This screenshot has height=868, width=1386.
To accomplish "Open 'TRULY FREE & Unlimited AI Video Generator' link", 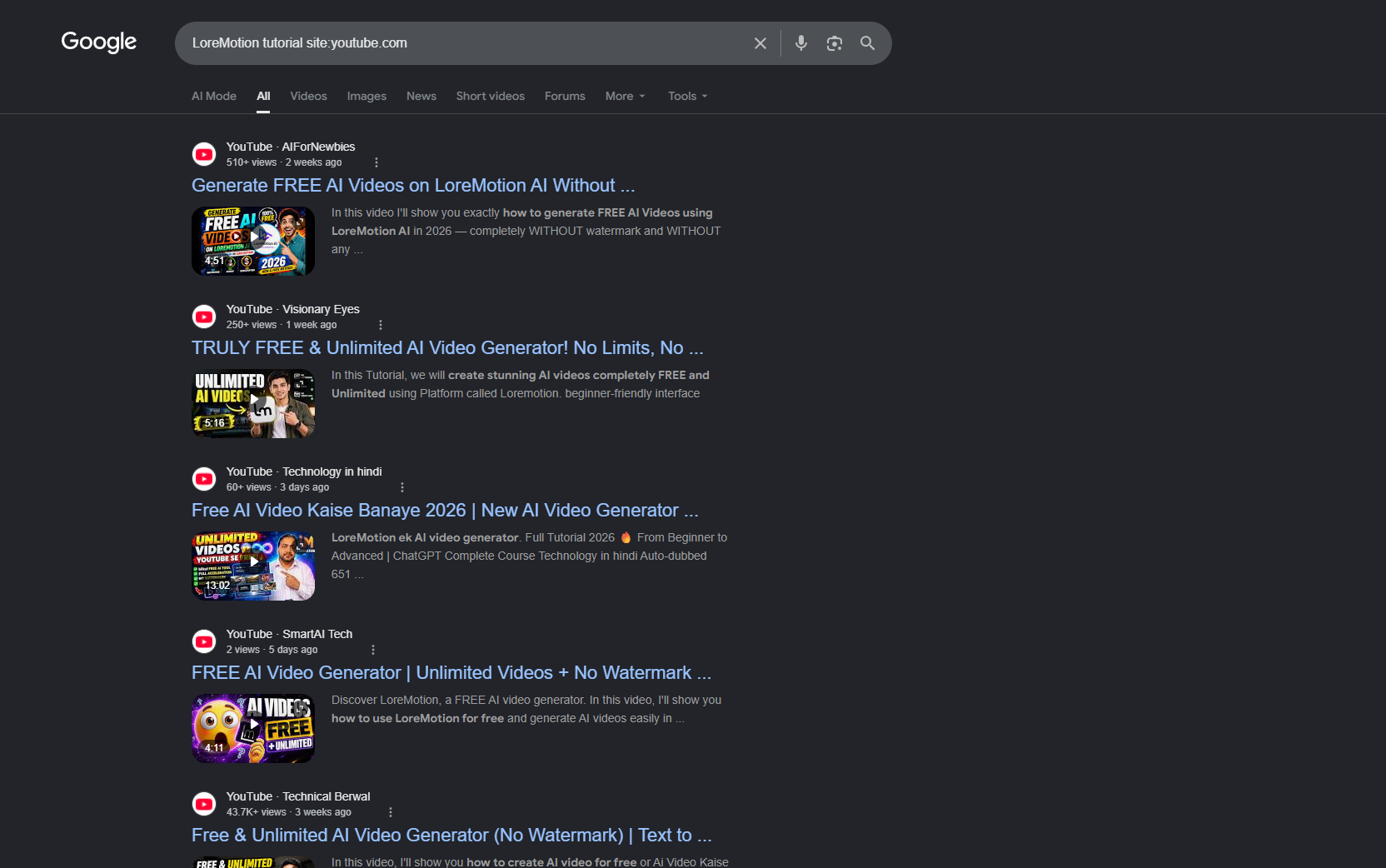I will (x=447, y=347).
